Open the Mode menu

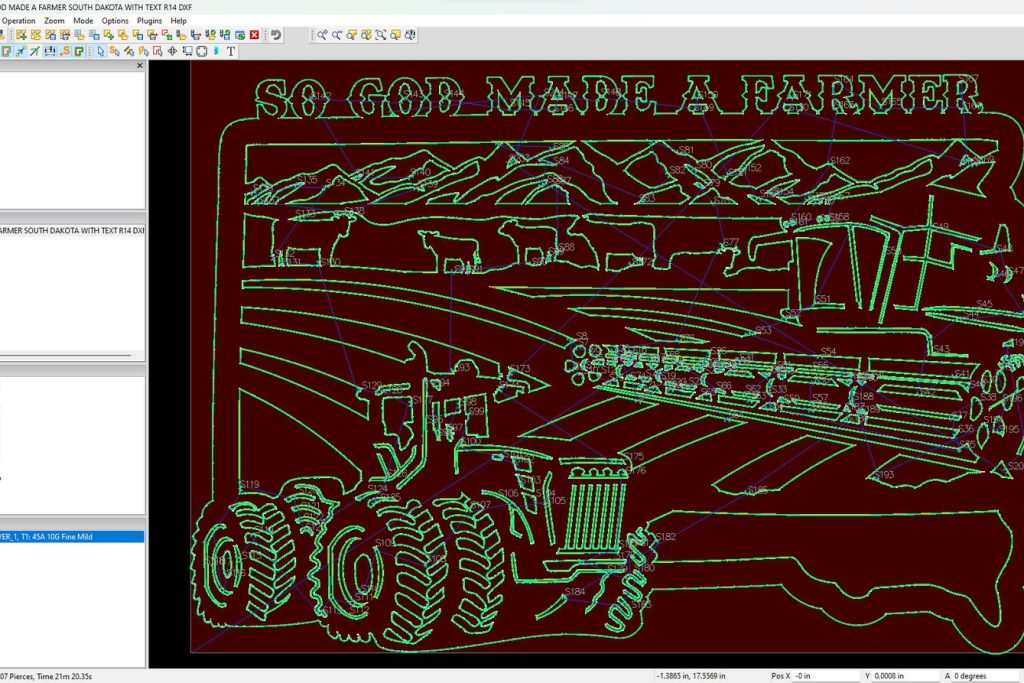click(x=83, y=20)
